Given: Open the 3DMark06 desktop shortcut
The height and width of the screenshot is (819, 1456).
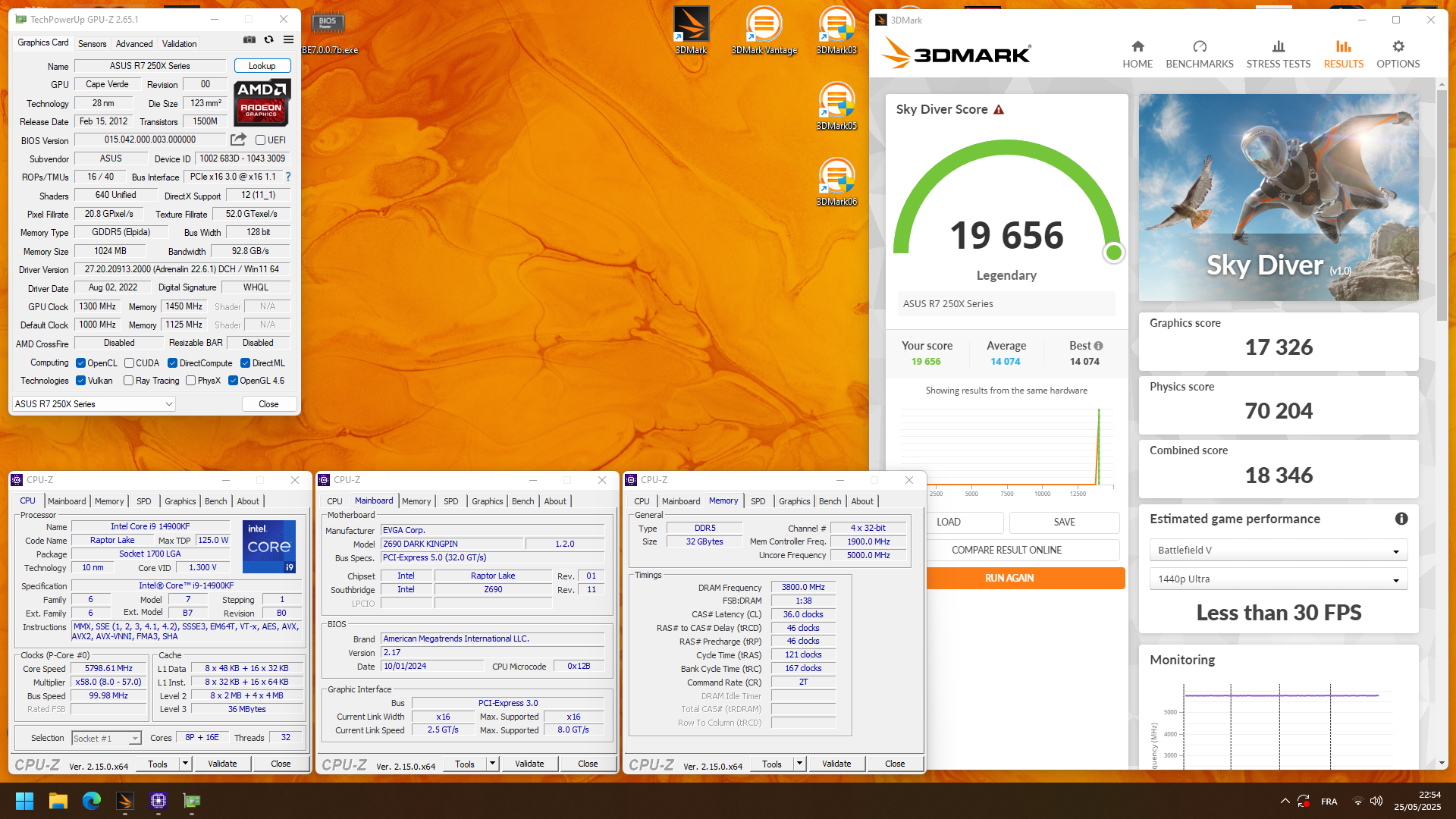Looking at the screenshot, I should click(836, 182).
